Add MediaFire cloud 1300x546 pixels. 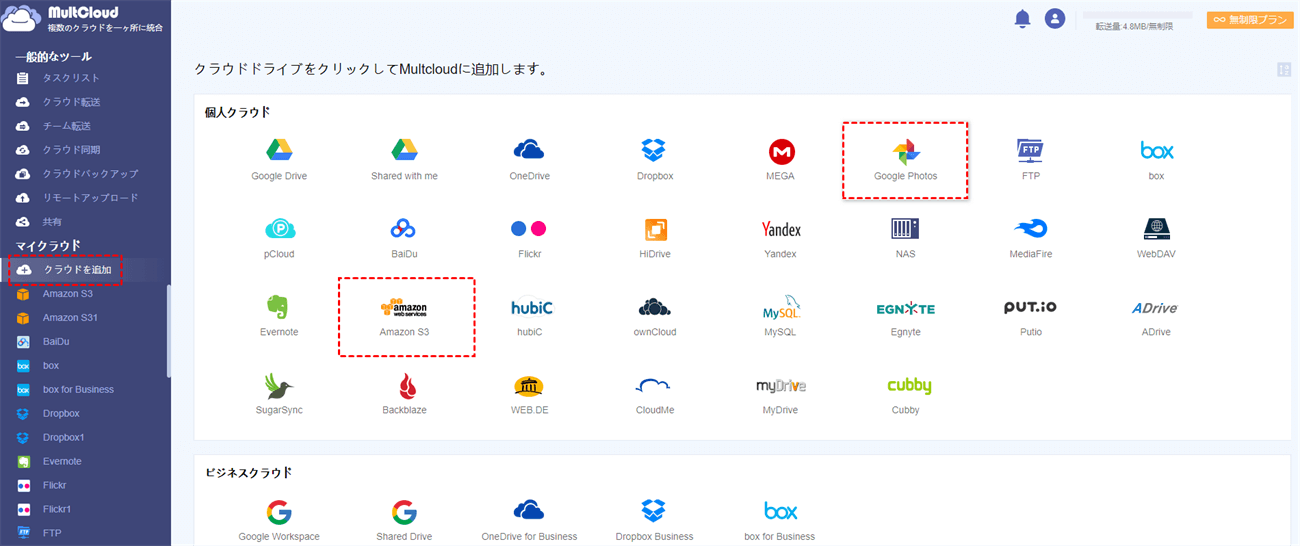point(1031,238)
